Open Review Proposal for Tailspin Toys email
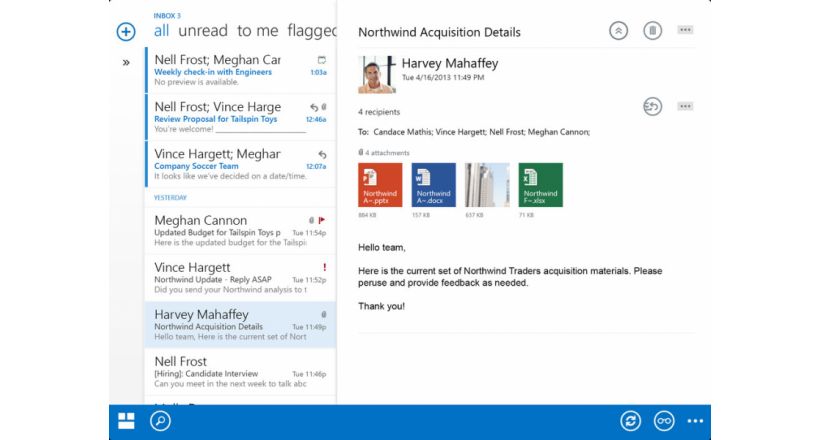Screen dimensions: 820x440 coord(241,117)
